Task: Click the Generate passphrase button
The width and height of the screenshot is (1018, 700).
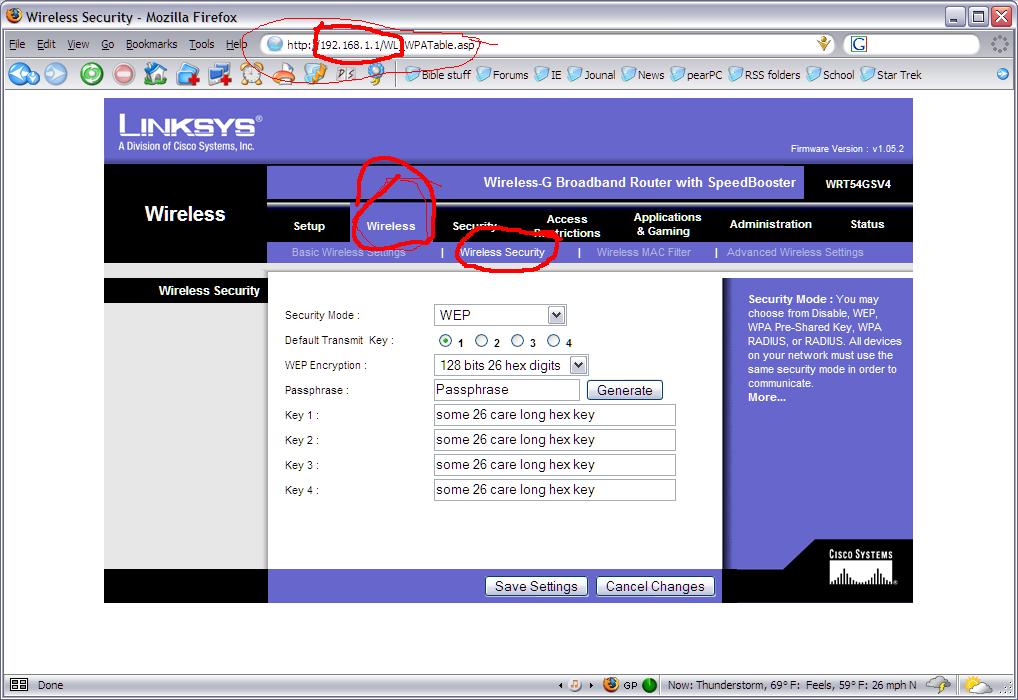Action: (x=625, y=390)
